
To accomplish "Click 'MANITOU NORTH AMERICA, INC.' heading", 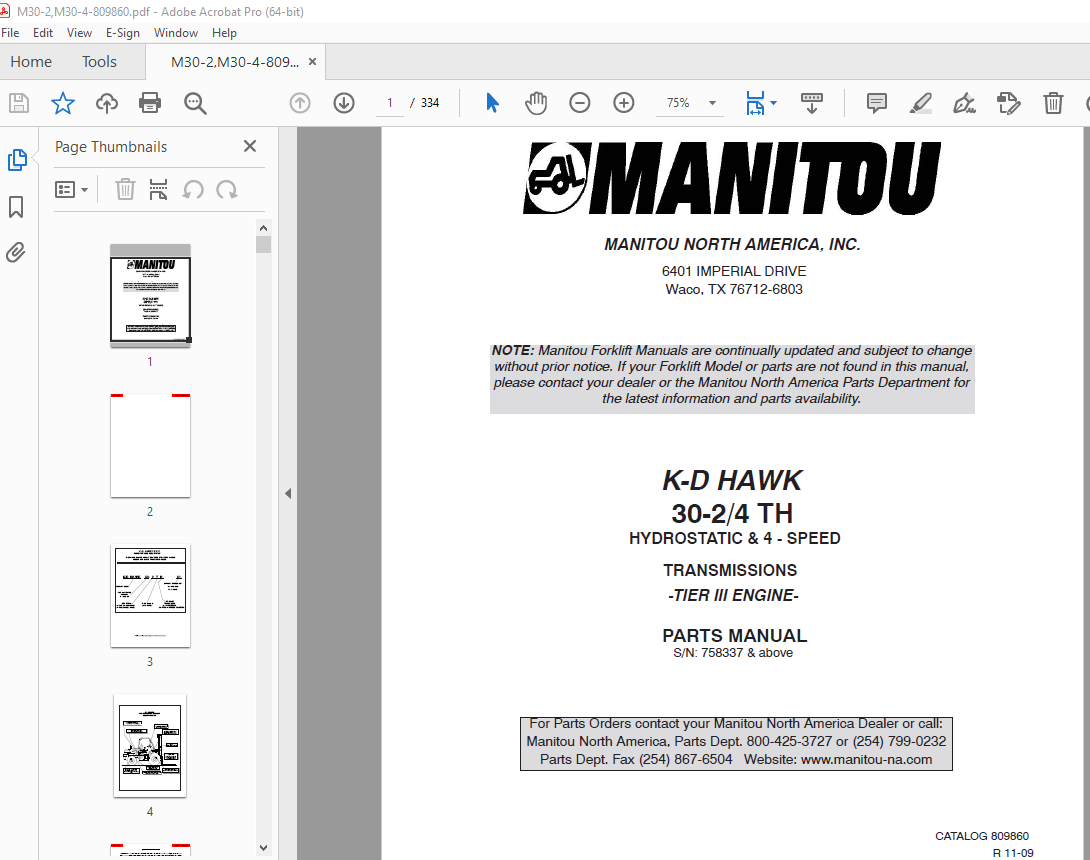I will pos(733,245).
